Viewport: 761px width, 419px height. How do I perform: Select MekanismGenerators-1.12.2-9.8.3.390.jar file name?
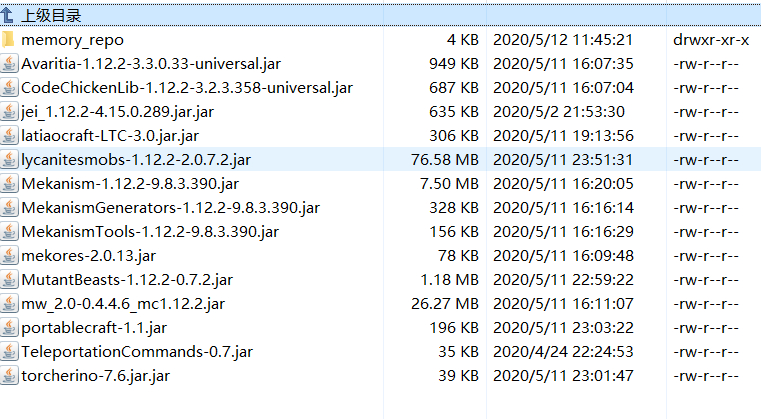tap(170, 208)
